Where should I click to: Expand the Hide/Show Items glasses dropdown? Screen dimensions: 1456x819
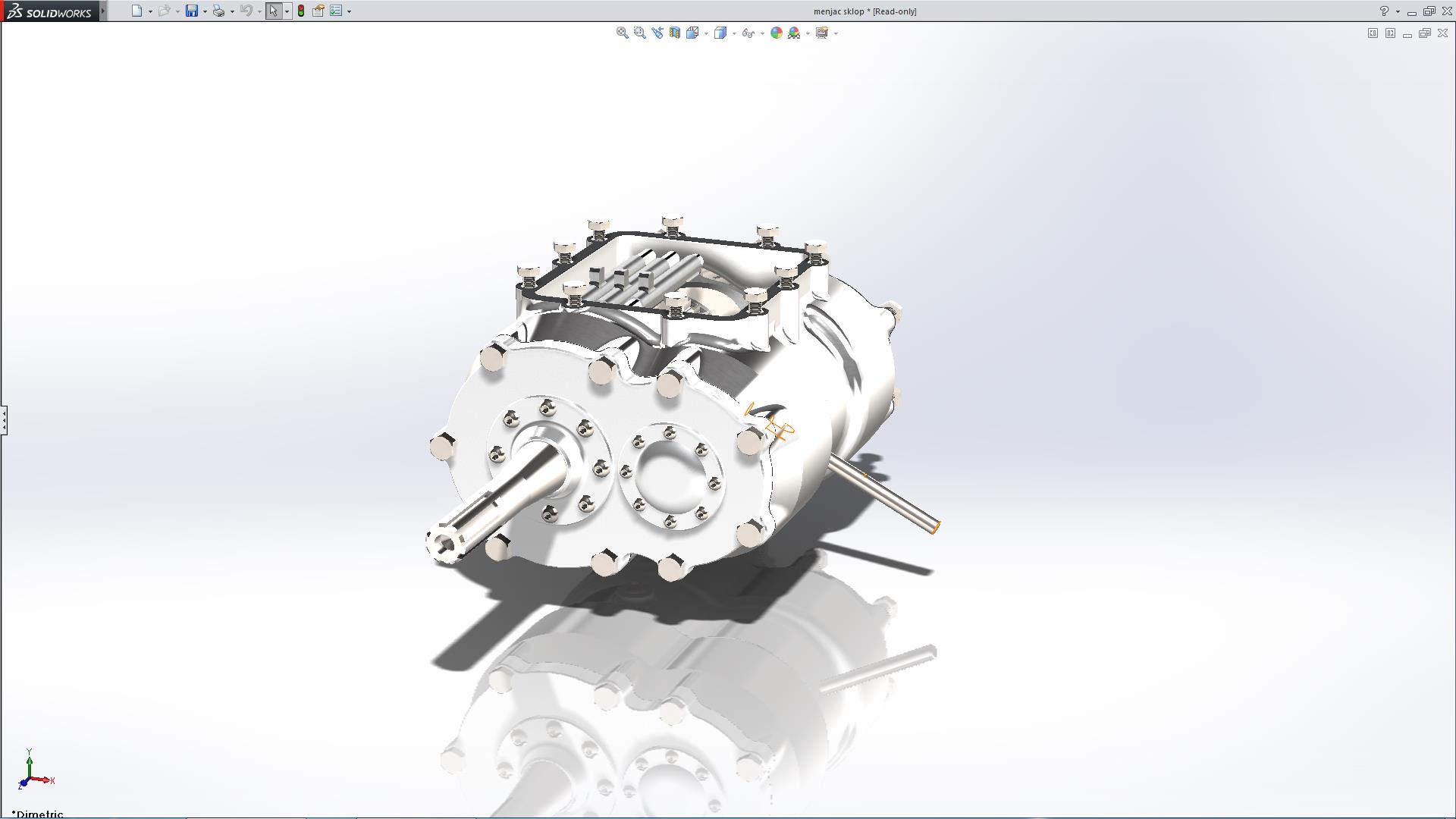761,33
